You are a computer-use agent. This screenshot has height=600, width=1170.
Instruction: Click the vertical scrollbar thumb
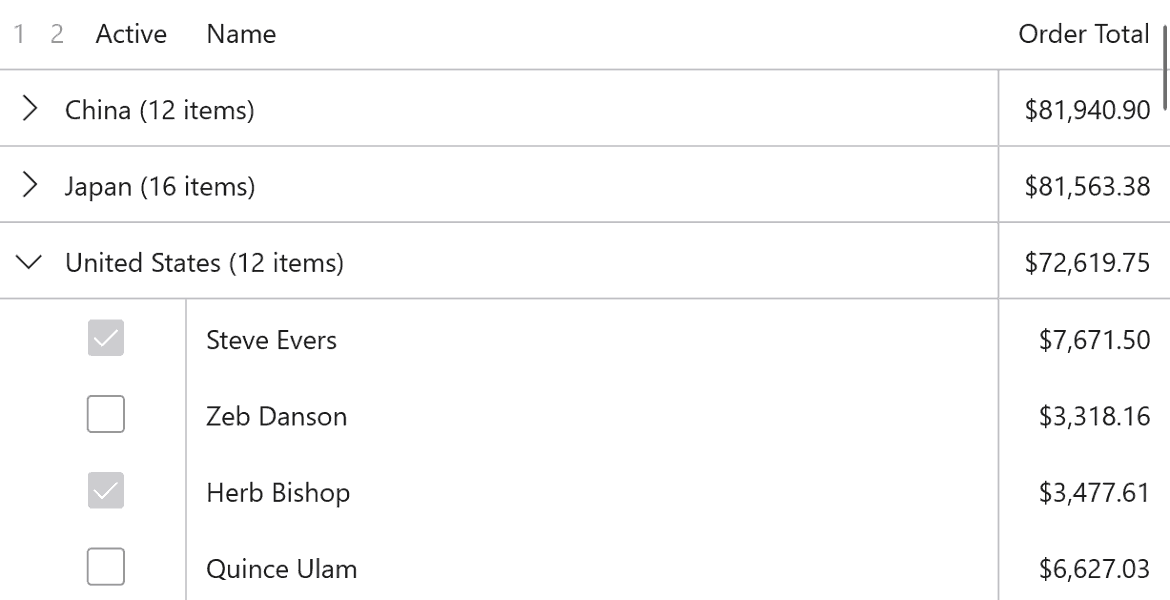coord(1164,60)
